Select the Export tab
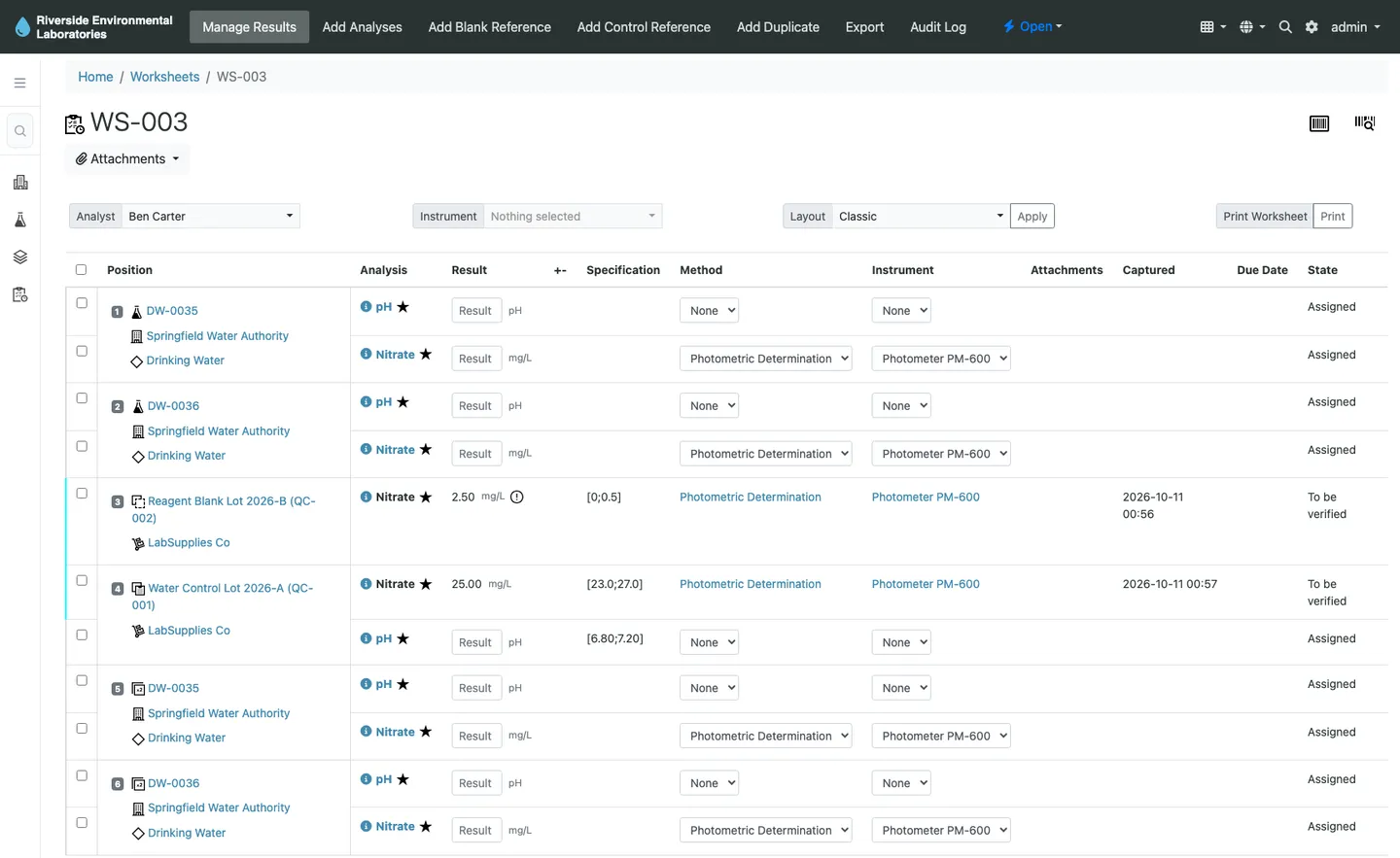This screenshot has width=1400, height=858. tap(864, 27)
